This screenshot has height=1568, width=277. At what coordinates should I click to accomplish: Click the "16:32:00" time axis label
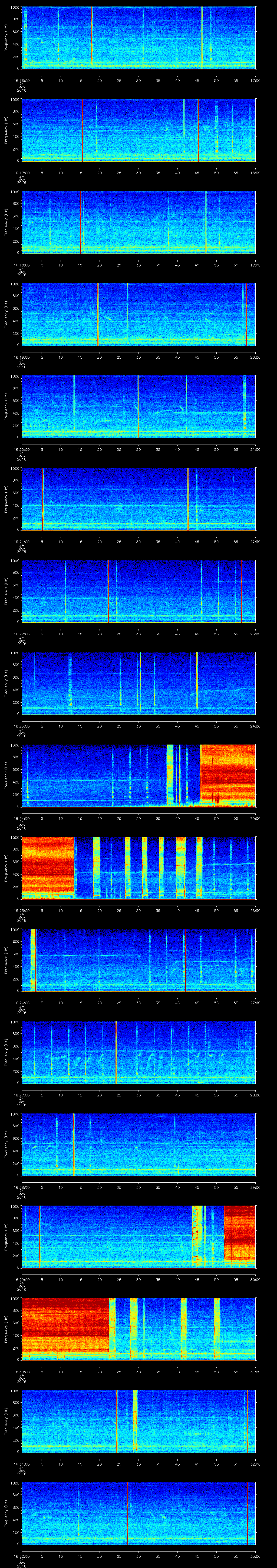pyautogui.click(x=22, y=1556)
